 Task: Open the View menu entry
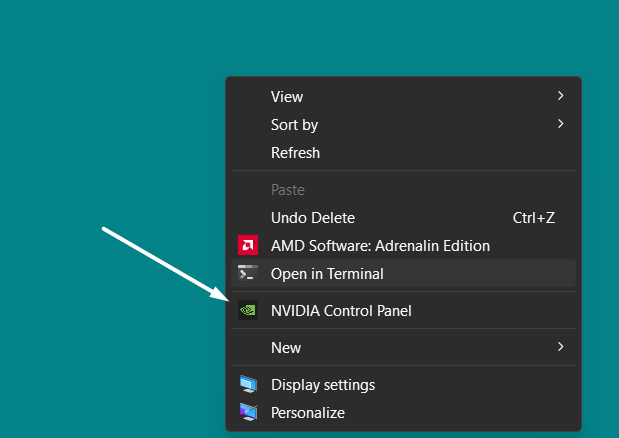tap(287, 97)
